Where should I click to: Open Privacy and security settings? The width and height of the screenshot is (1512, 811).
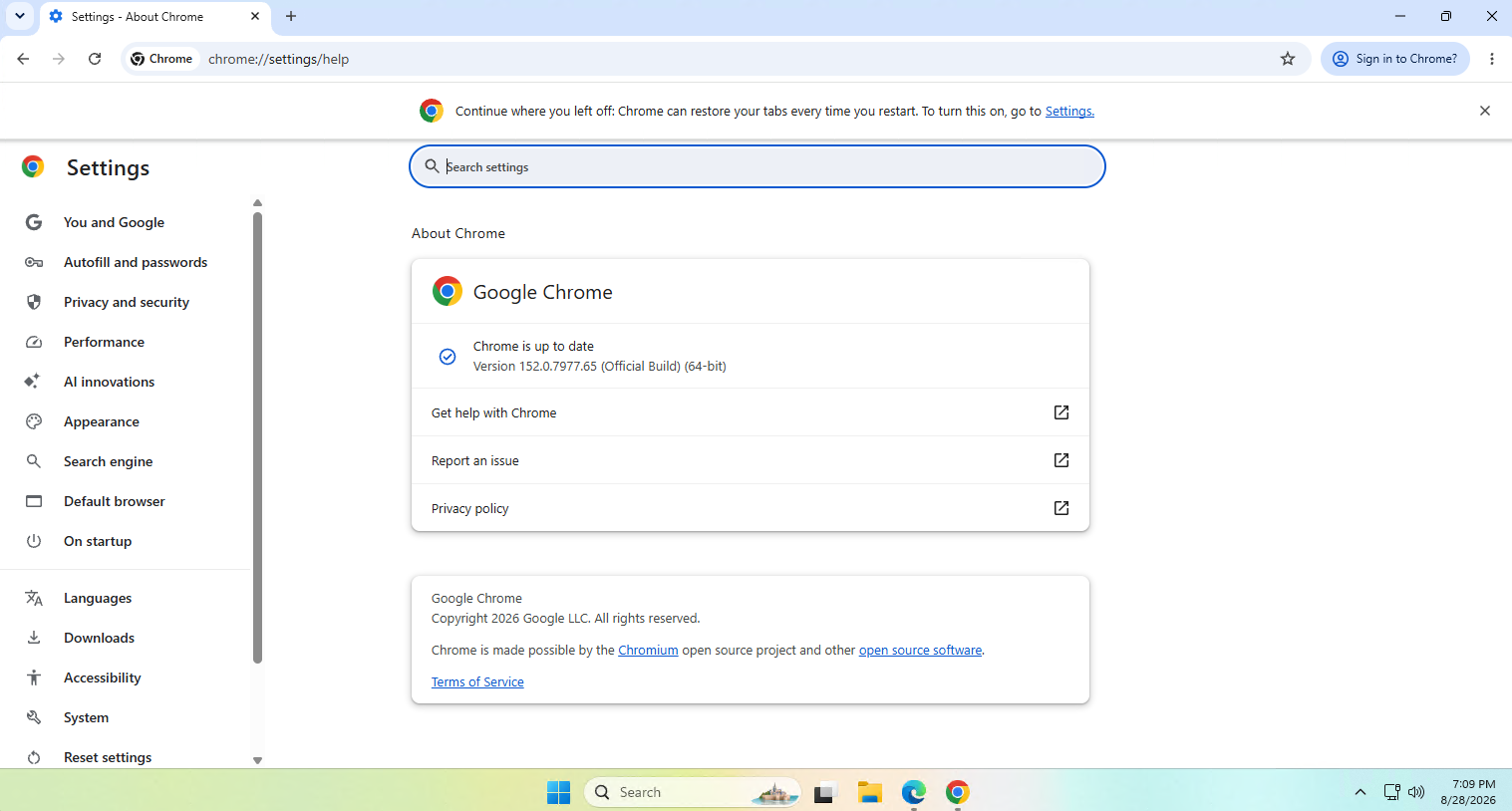[127, 302]
